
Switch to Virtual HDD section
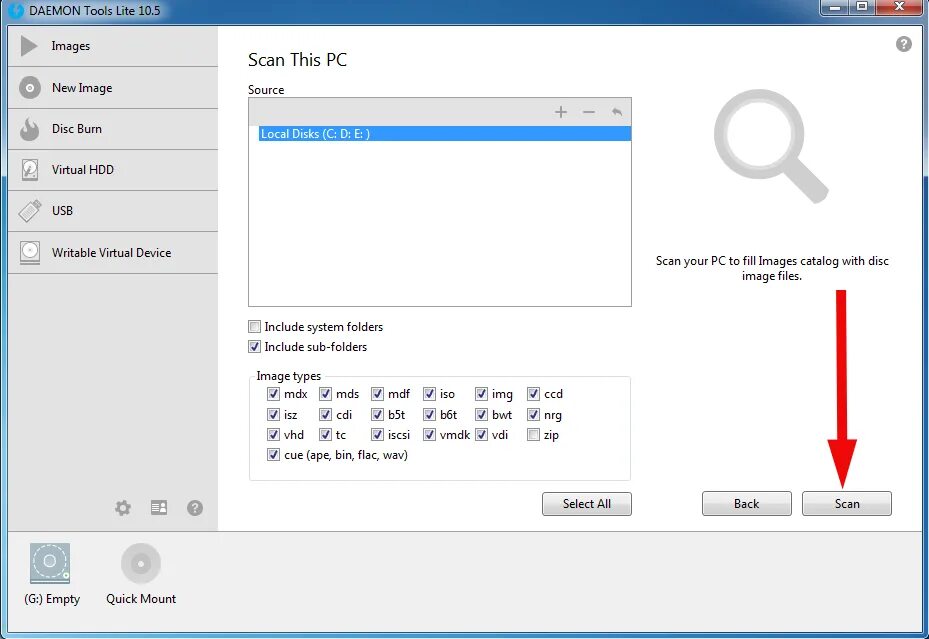[x=113, y=169]
